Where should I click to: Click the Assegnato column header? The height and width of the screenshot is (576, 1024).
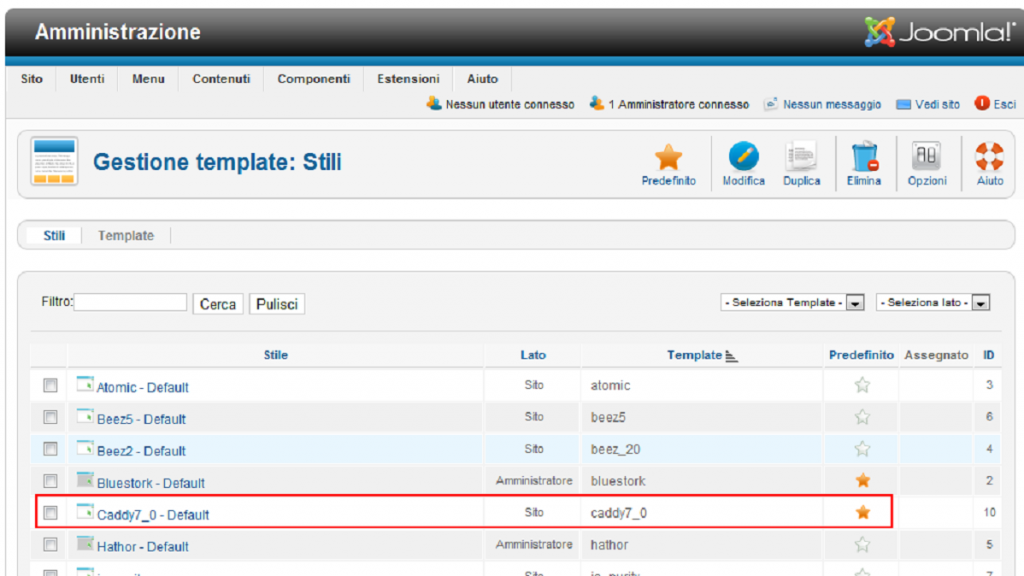point(936,355)
